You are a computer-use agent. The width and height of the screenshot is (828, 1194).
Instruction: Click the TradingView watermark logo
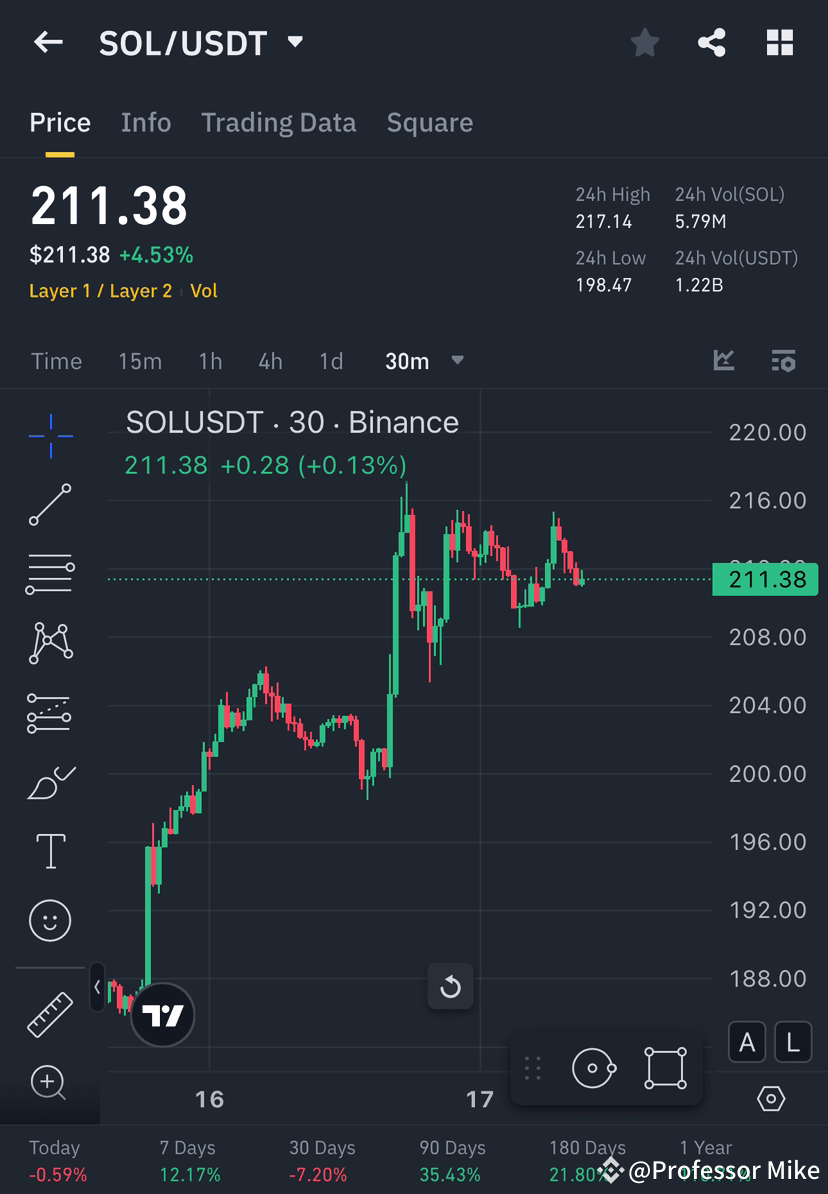tap(162, 1014)
